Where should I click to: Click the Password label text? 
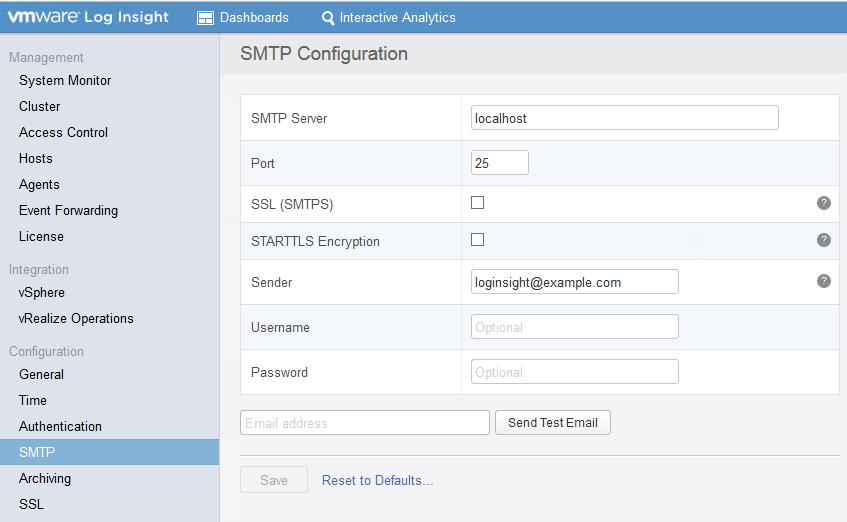279,372
